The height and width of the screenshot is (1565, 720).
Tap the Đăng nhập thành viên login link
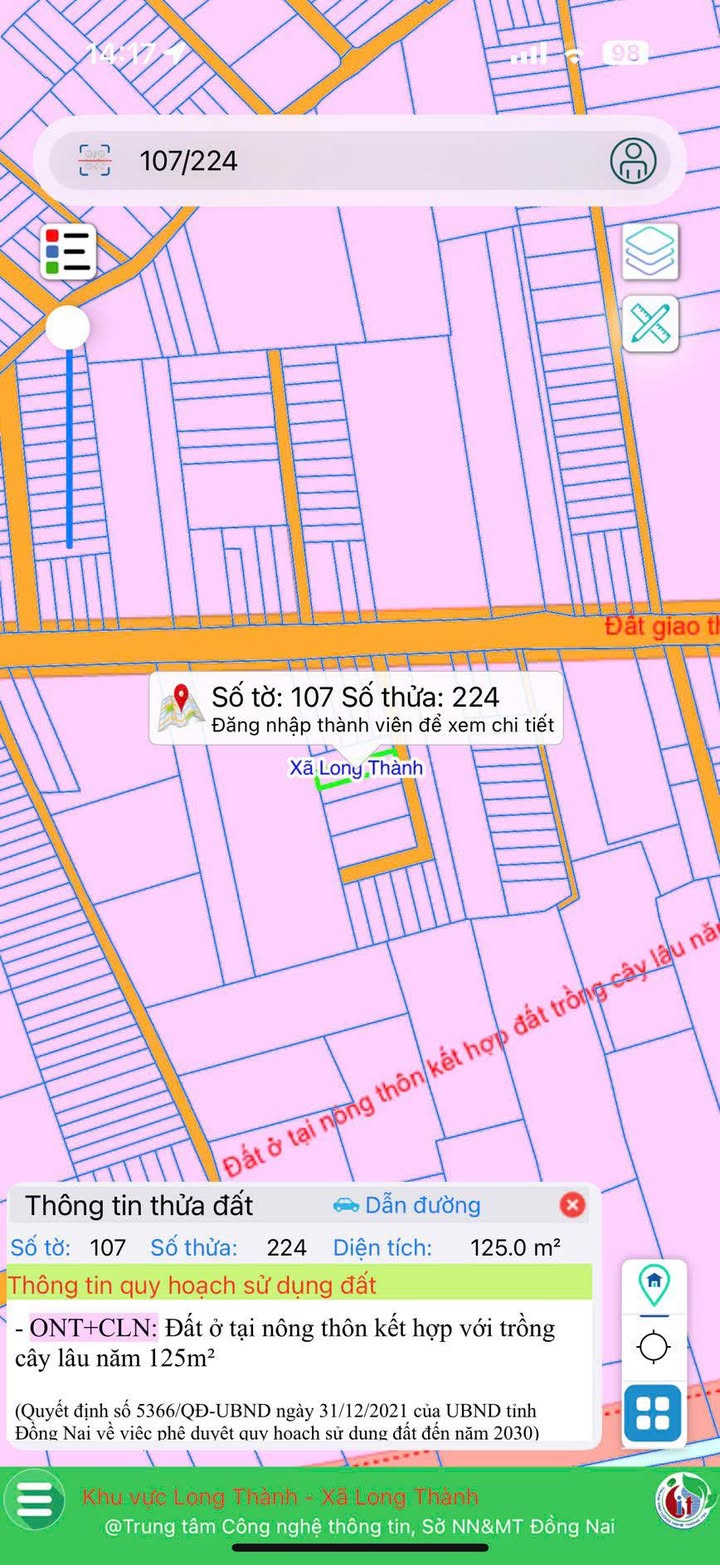click(382, 725)
